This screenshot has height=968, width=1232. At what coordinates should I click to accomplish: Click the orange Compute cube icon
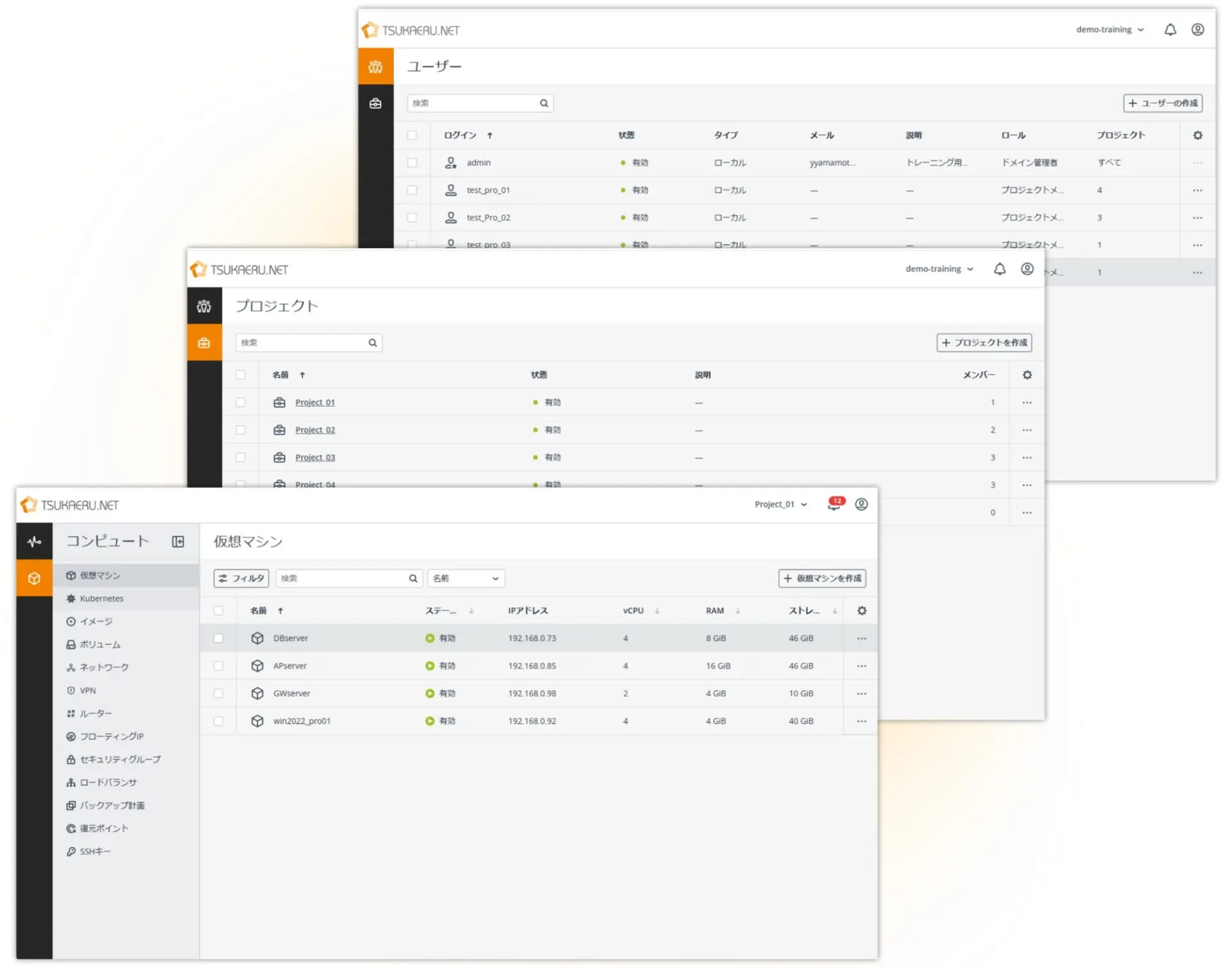(34, 579)
